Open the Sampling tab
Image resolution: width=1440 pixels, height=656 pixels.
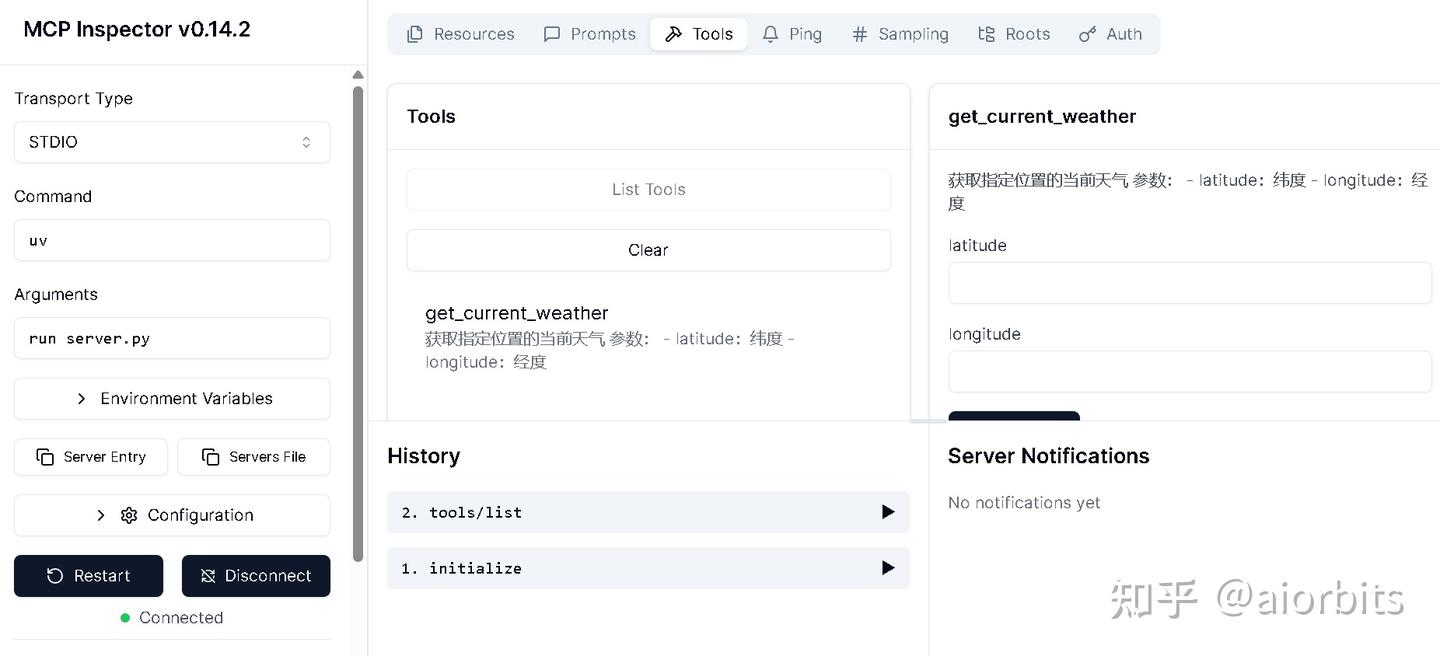[900, 34]
